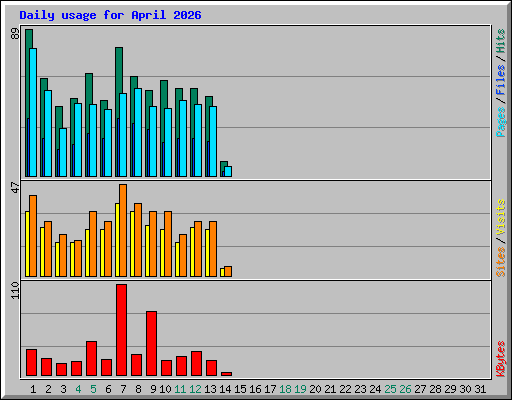This screenshot has width=512, height=400.
Task: Click the tallest red KBytes bar for day 7
Action: [121, 330]
